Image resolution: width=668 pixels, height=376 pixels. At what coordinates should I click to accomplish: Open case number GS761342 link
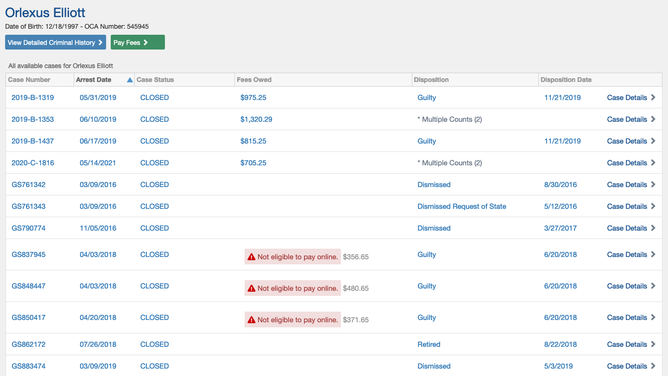29,184
